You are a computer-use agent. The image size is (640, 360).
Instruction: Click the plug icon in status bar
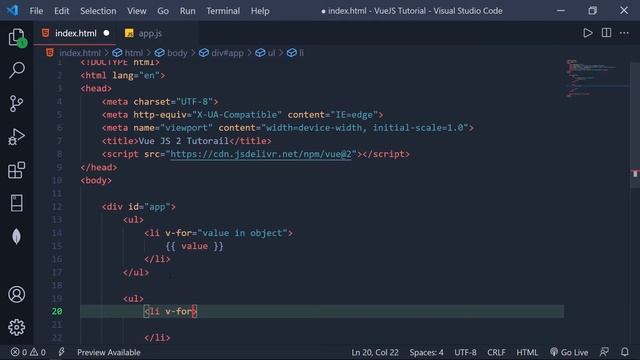point(61,352)
